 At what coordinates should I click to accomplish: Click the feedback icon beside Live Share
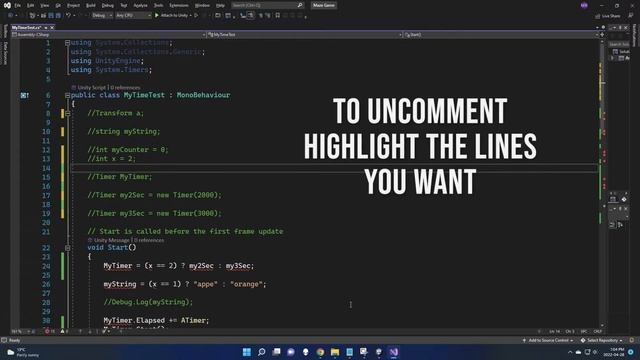(631, 16)
